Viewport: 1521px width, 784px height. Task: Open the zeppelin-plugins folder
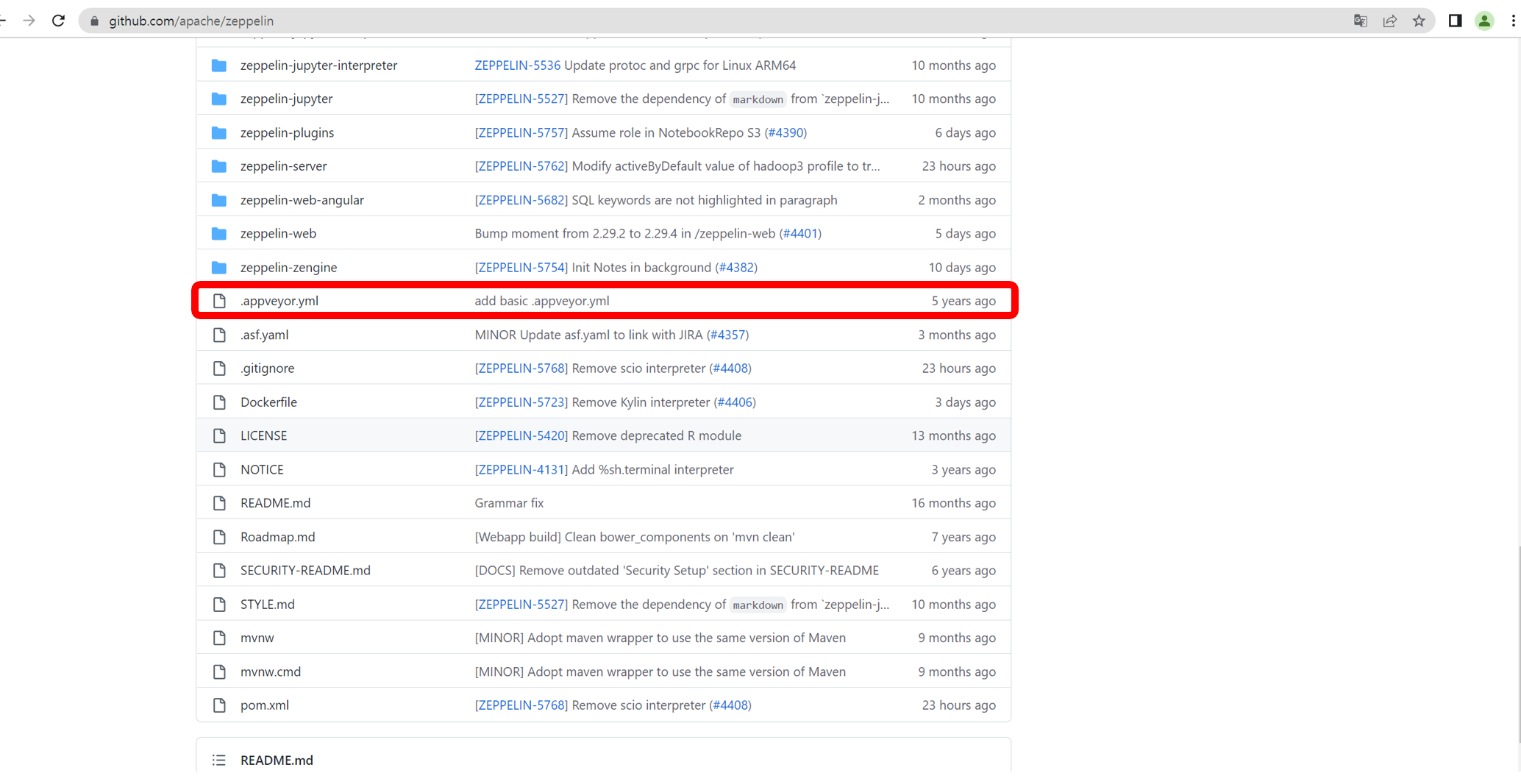(287, 132)
